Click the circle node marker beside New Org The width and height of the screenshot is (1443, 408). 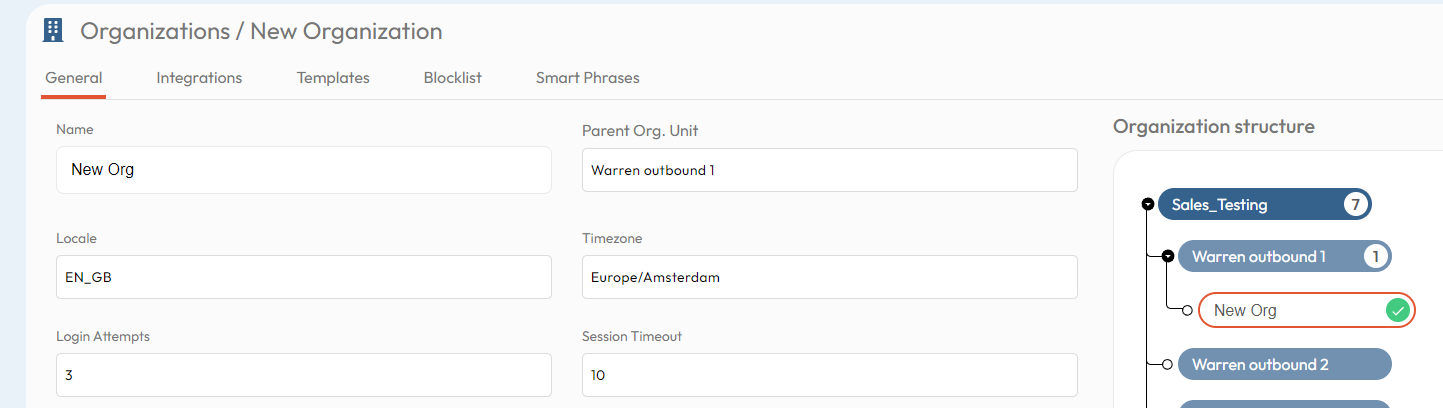coord(1187,311)
